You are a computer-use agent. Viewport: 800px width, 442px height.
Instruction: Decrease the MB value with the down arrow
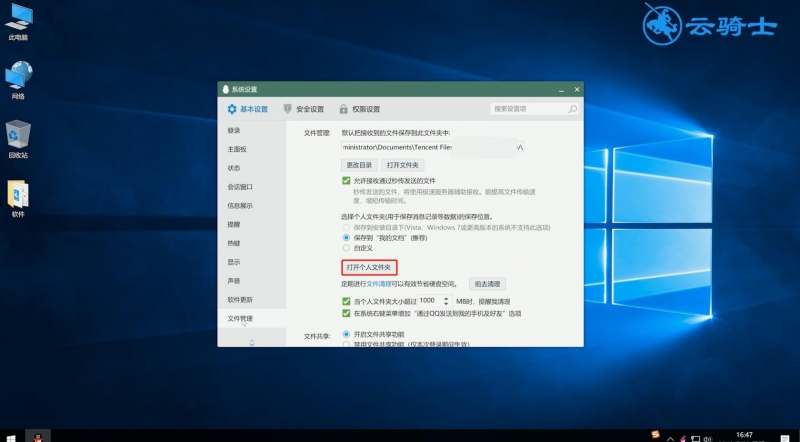(x=446, y=304)
